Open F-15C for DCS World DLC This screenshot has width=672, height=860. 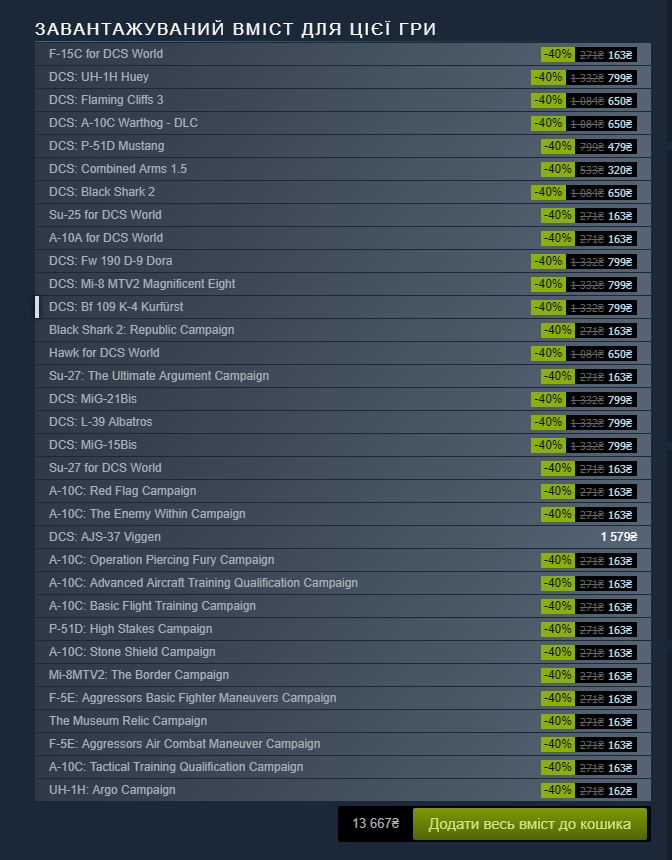coord(343,54)
